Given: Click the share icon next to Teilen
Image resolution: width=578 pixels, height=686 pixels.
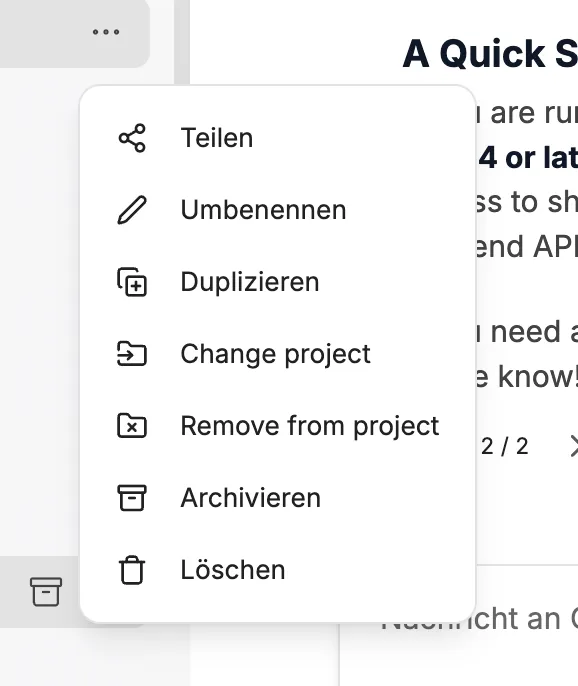Looking at the screenshot, I should click(132, 138).
